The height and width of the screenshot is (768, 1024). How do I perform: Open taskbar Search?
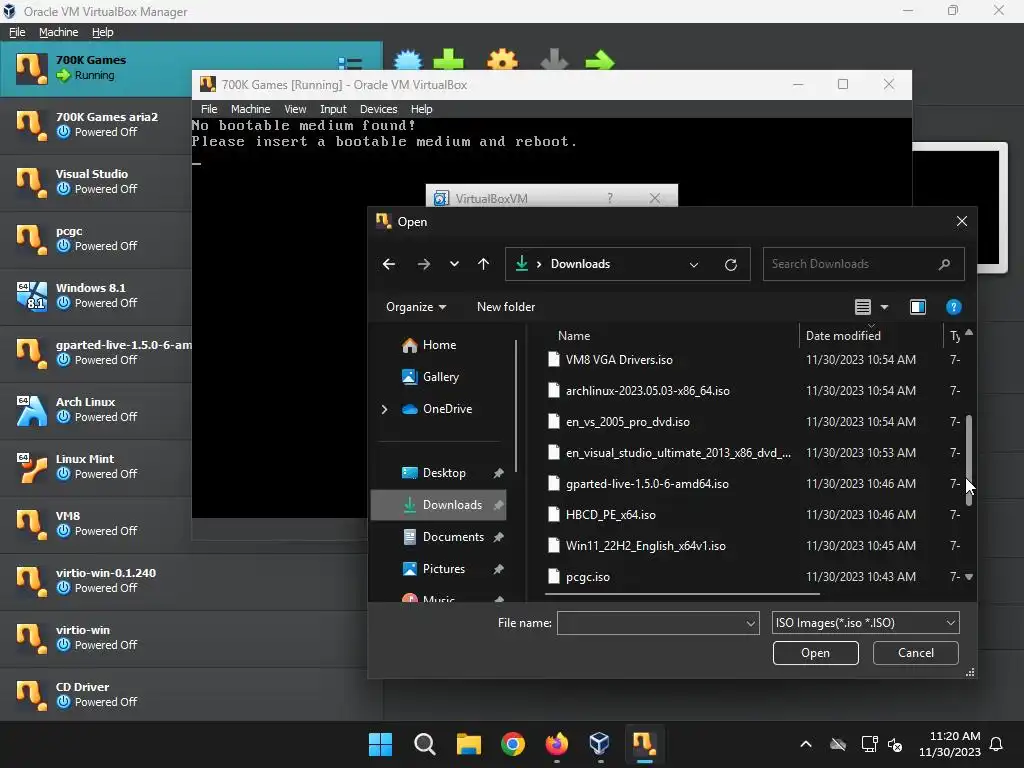pyautogui.click(x=424, y=744)
